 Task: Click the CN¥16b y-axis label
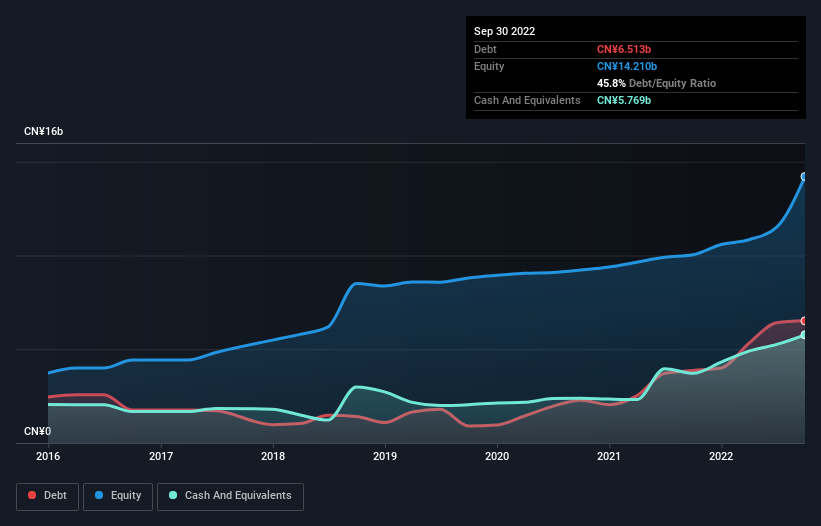43,131
